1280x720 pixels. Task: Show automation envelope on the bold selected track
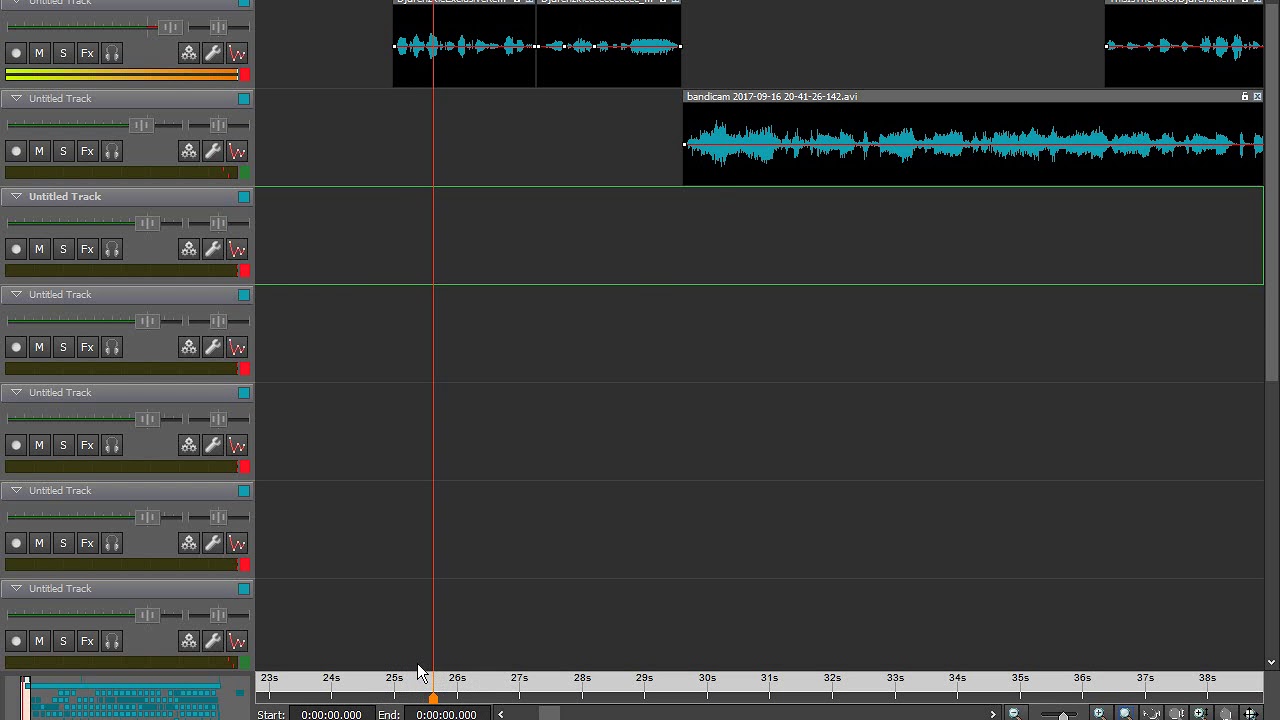tap(237, 249)
